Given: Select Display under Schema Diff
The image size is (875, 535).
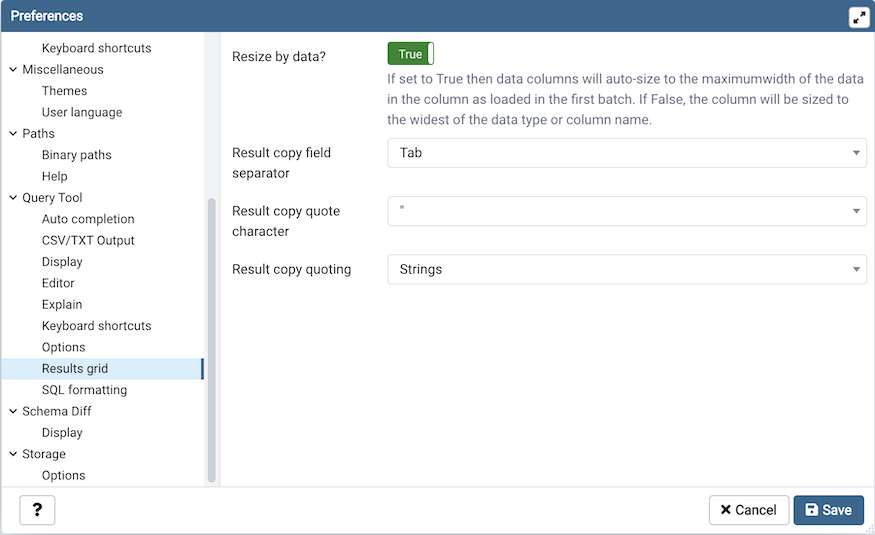Looking at the screenshot, I should 62,433.
